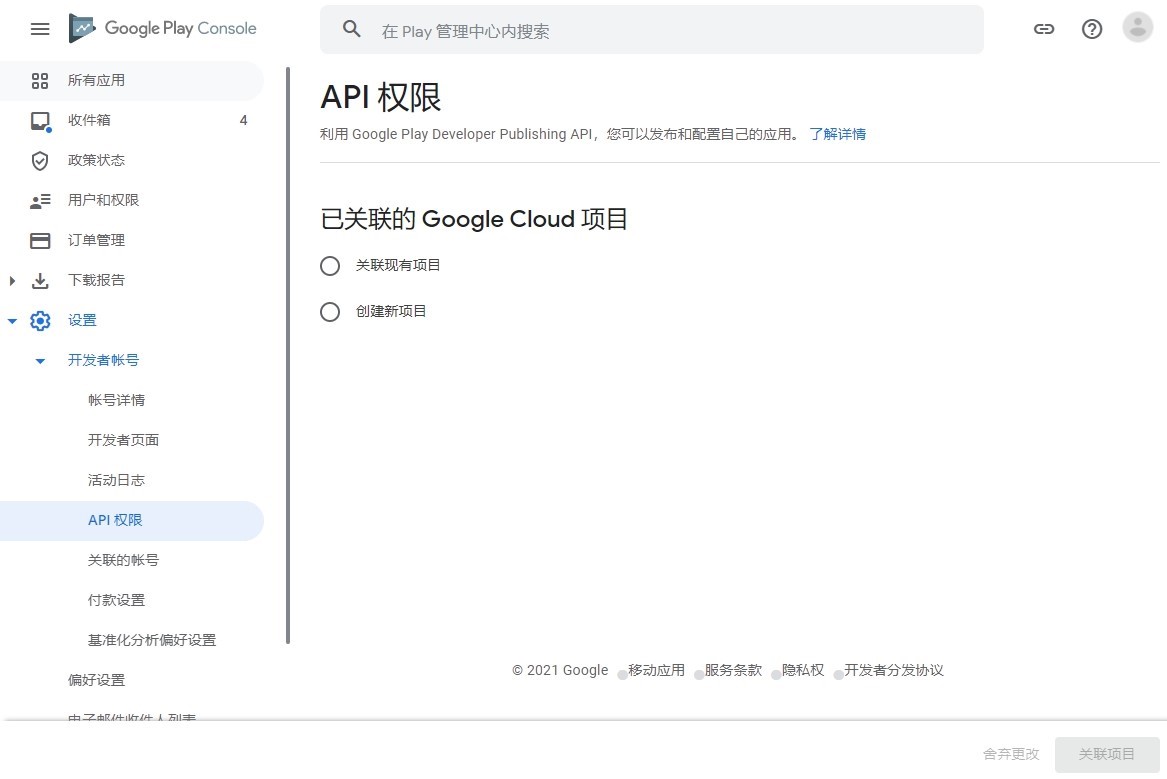Click the 移动应用 footer link

[x=656, y=670]
